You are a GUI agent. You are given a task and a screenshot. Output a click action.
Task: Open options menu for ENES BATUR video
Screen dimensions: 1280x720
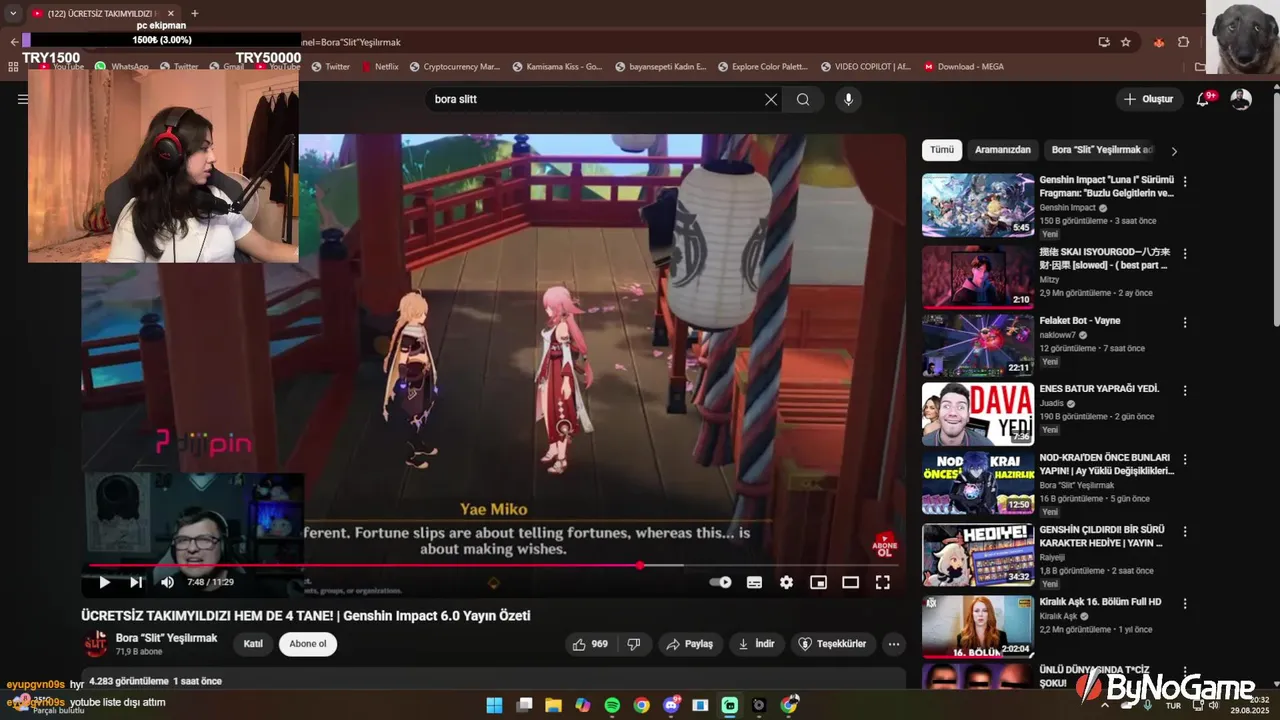[1185, 391]
